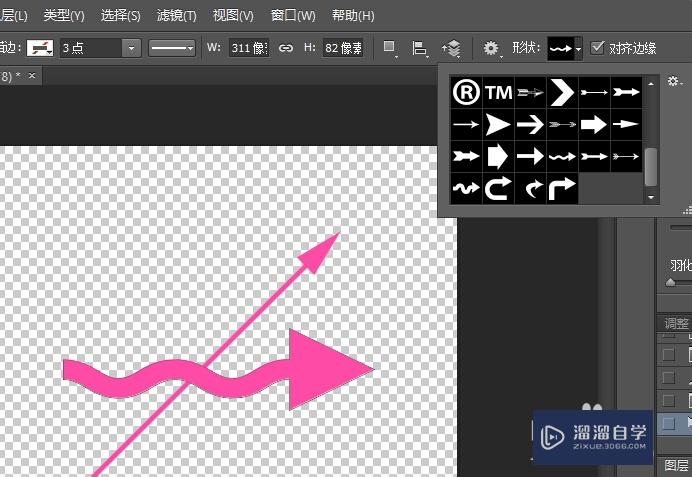Screen dimensions: 692x477
Task: Select the thick squiggle arrow shape
Action: (x=466, y=188)
